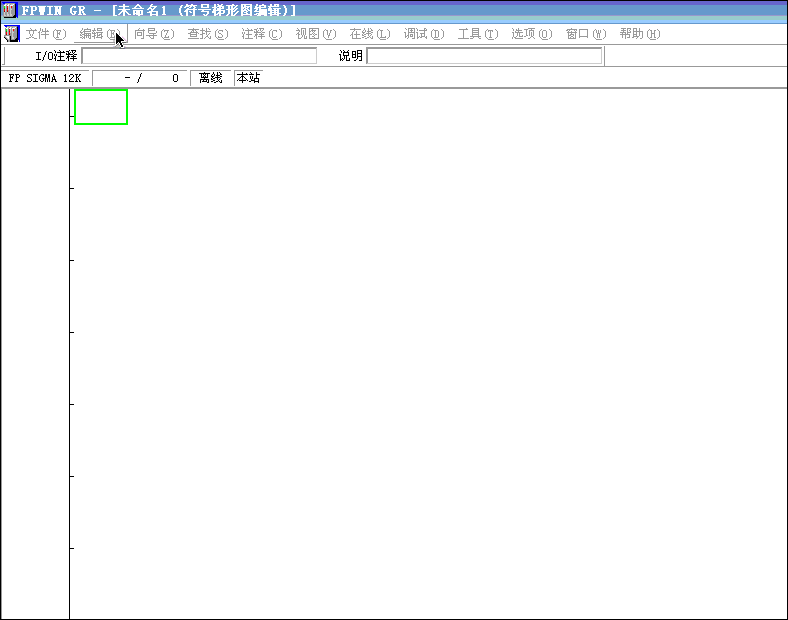Expand the 调试(D) debug menu
788x620 pixels.
(x=423, y=34)
